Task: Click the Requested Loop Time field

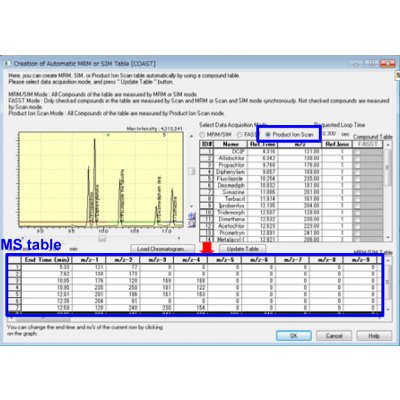Action: (329, 134)
